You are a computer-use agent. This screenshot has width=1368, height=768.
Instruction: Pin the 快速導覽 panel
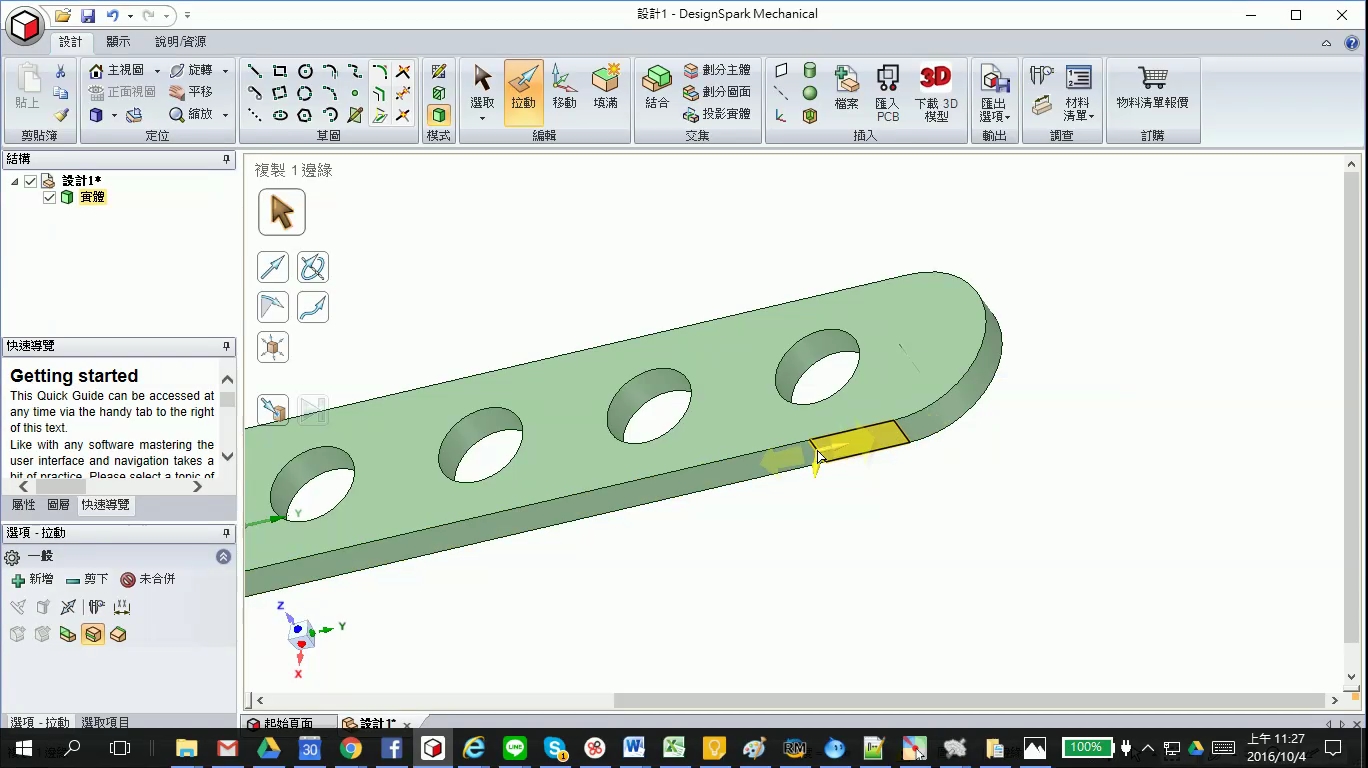[x=226, y=346]
